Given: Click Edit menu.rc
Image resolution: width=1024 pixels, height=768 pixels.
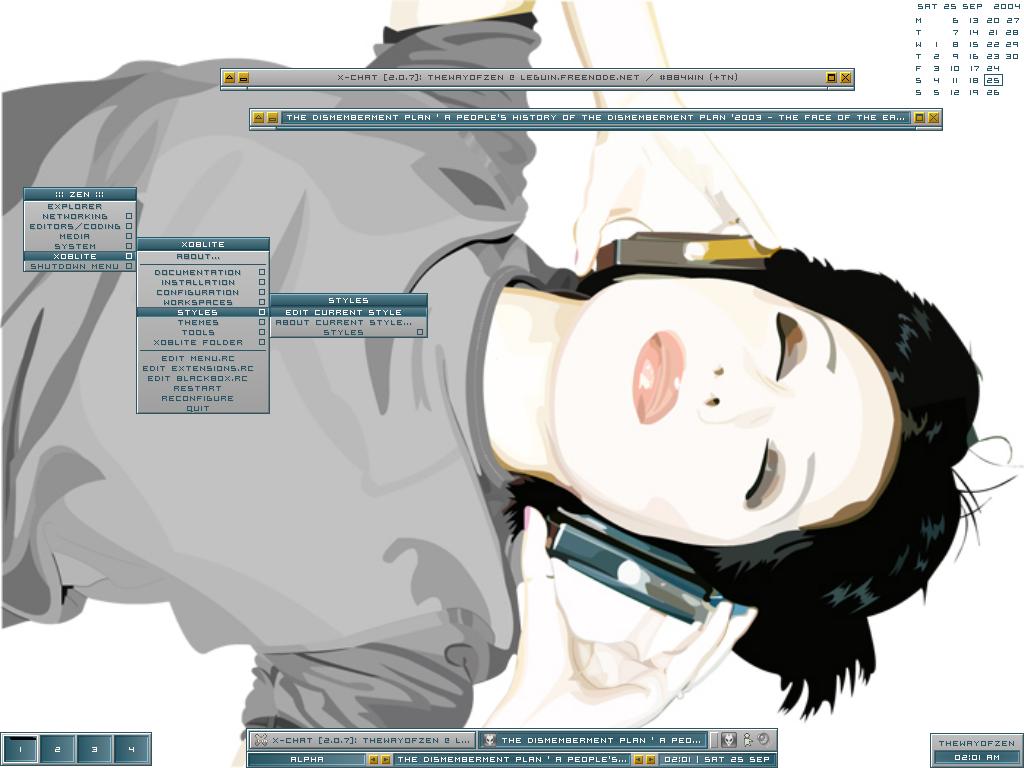Looking at the screenshot, I should pos(202,359).
